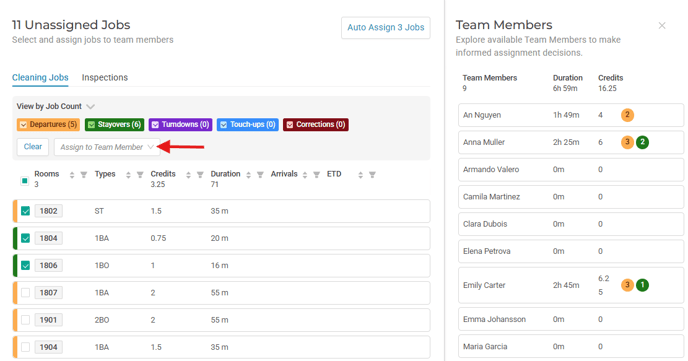Viewport: 688px width, 361px height.
Task: Uncheck room 1802 checkbox
Action: (x=25, y=211)
